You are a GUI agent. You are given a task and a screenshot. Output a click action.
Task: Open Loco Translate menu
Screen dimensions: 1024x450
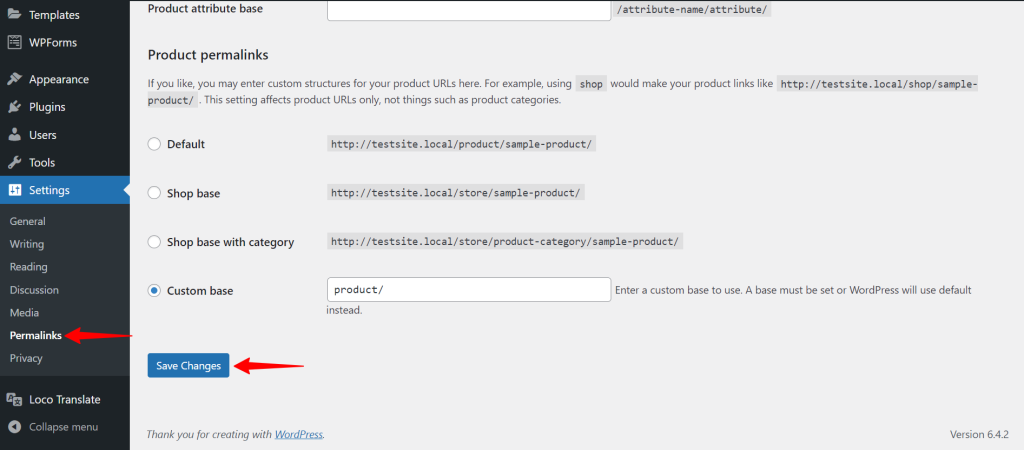point(65,400)
